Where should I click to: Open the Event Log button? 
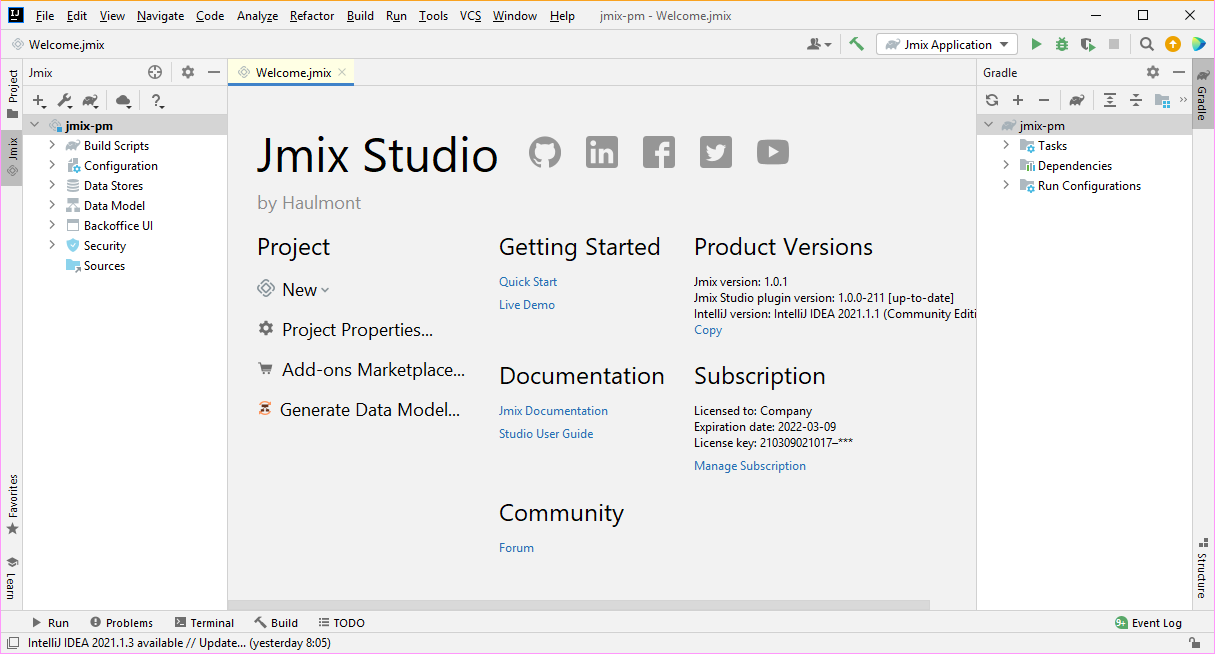(x=1148, y=623)
